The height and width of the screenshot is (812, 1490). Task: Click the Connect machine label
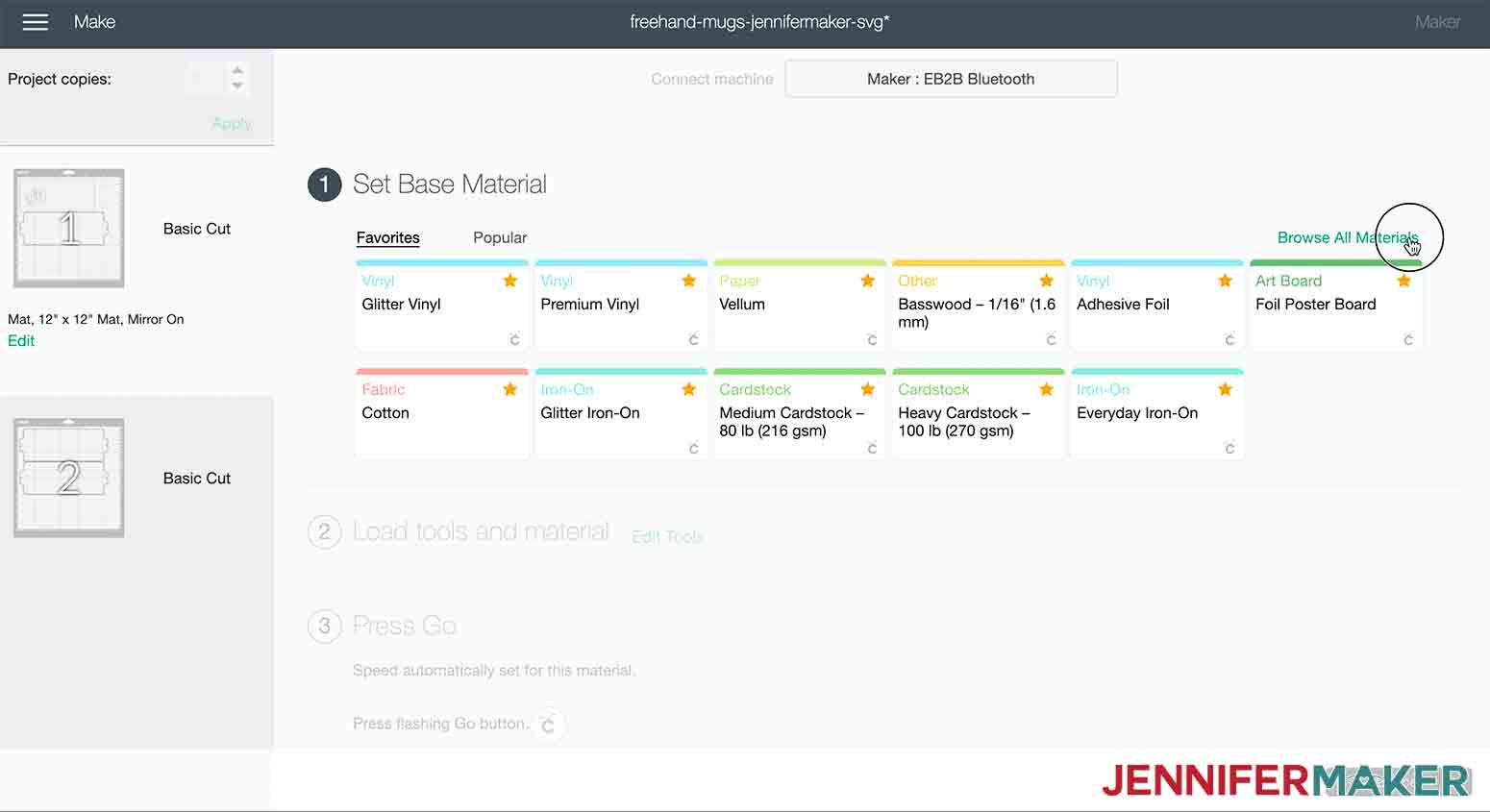[x=712, y=79]
